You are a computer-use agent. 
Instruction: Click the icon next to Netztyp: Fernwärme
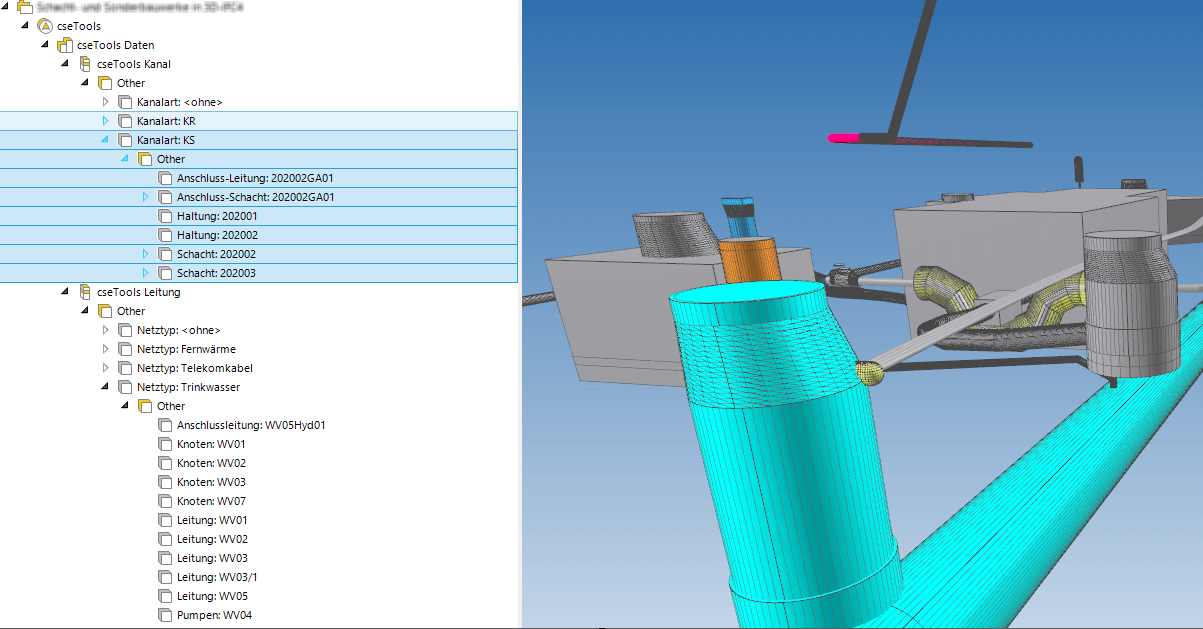[x=125, y=349]
